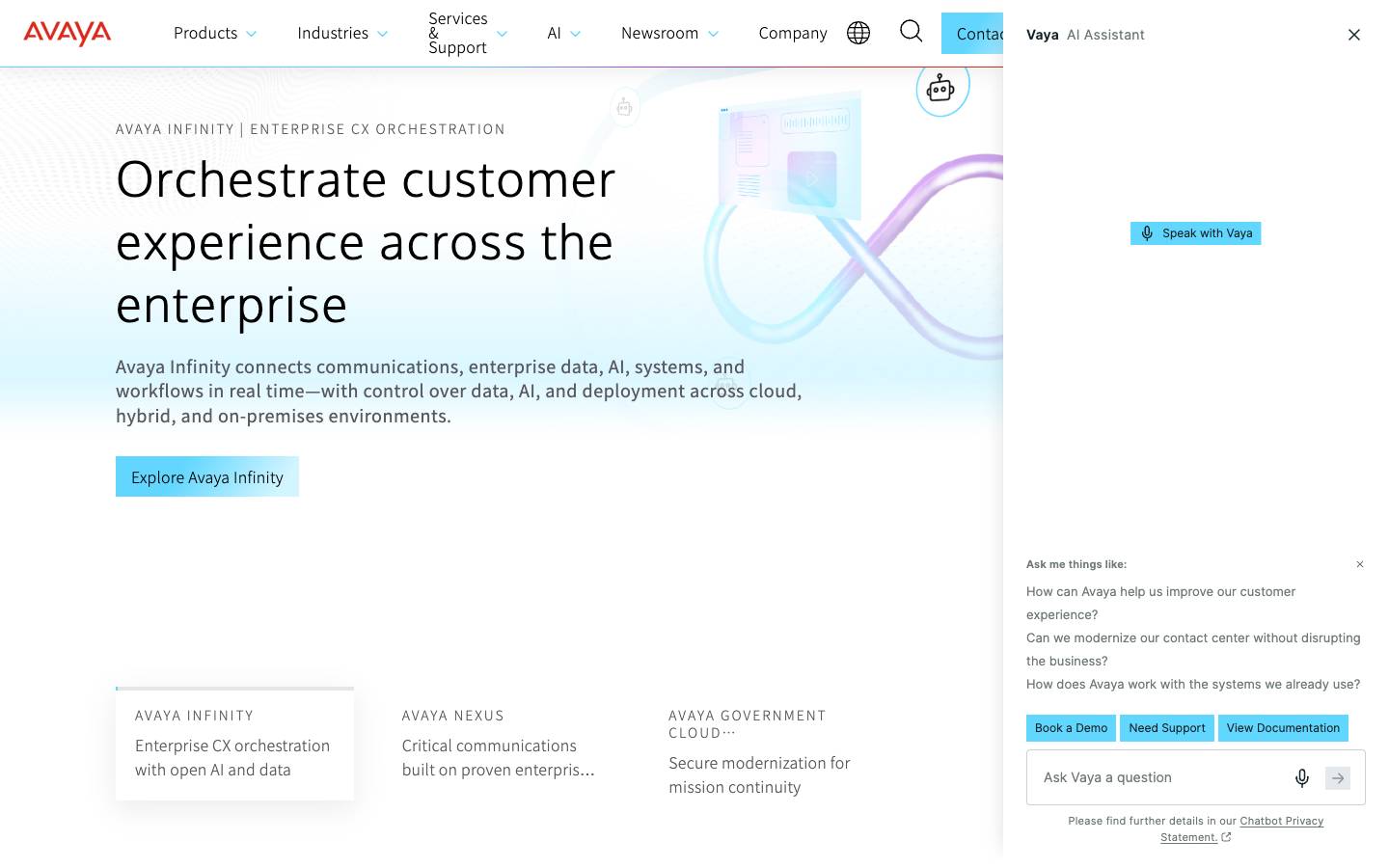Expand the AI menu chevron
This screenshot has height=868, width=1389.
(x=576, y=34)
